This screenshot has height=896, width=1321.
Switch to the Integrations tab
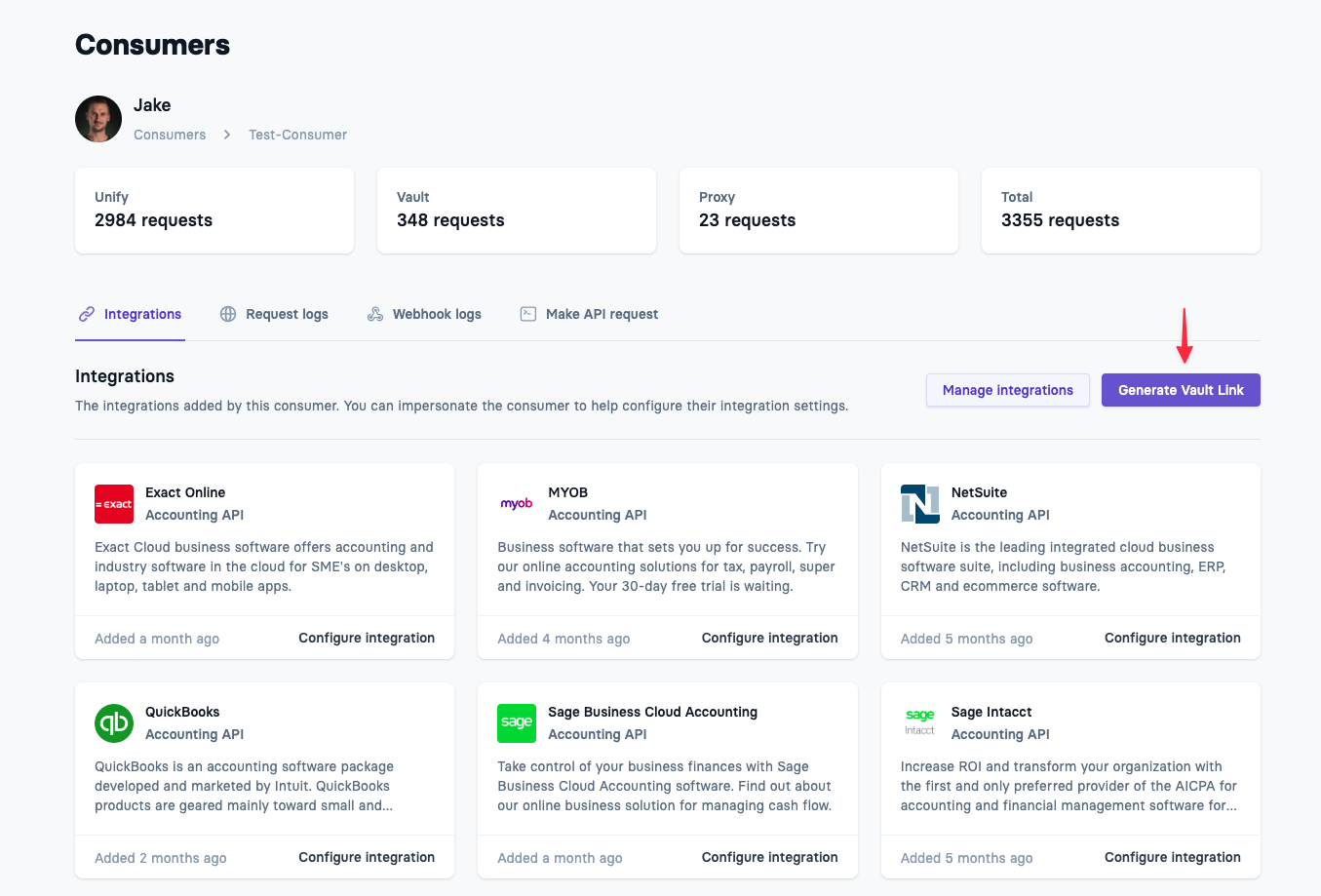pos(130,314)
